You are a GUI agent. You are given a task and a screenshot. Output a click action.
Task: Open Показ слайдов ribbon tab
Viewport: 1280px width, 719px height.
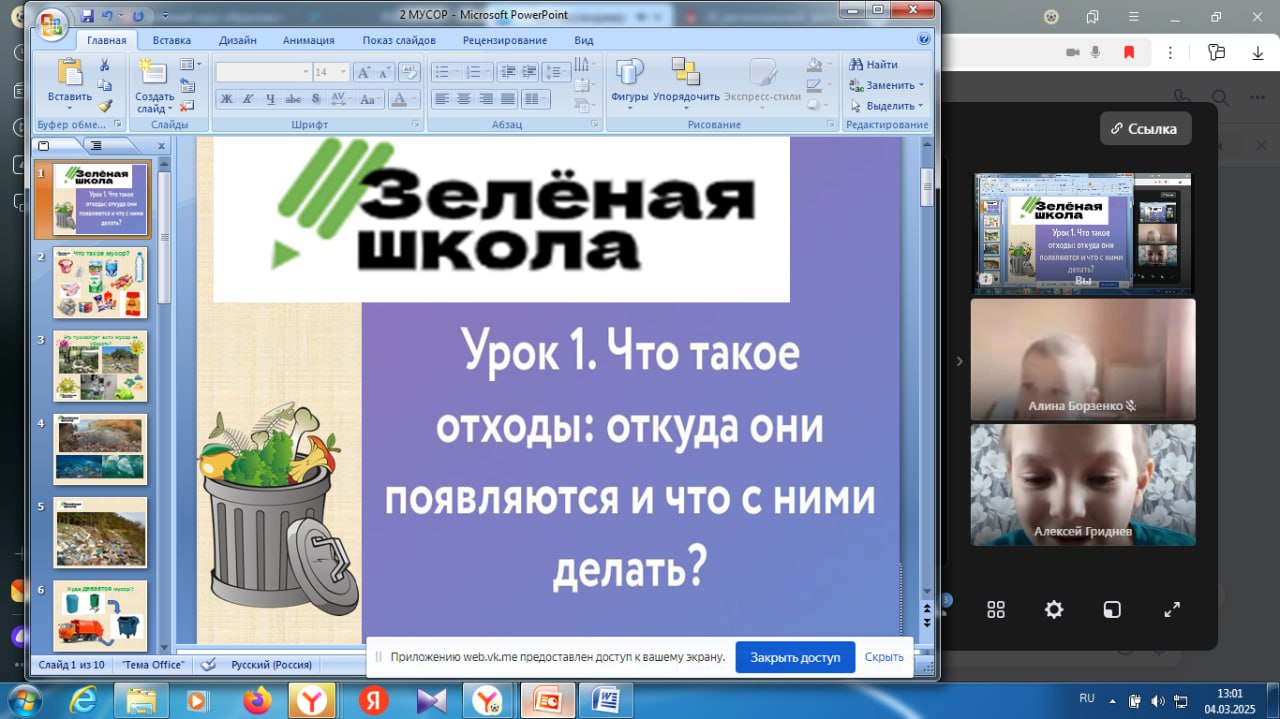click(x=399, y=40)
